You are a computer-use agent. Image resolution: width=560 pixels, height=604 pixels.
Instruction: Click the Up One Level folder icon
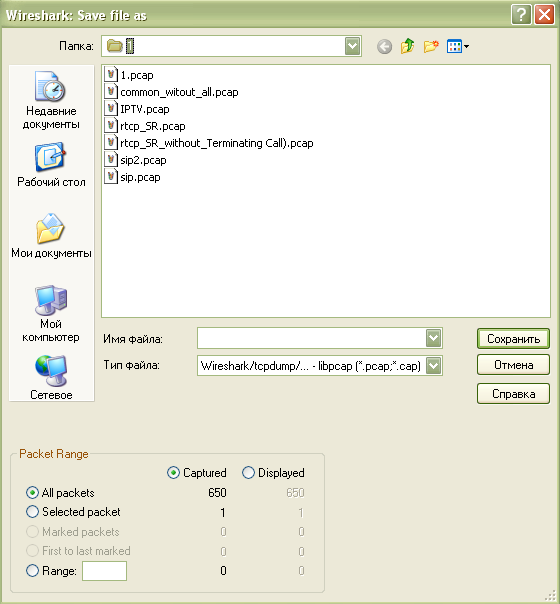click(407, 47)
